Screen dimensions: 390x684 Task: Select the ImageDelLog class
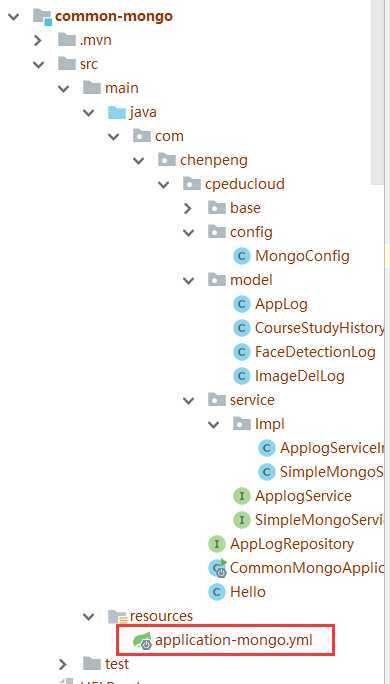tap(289, 376)
